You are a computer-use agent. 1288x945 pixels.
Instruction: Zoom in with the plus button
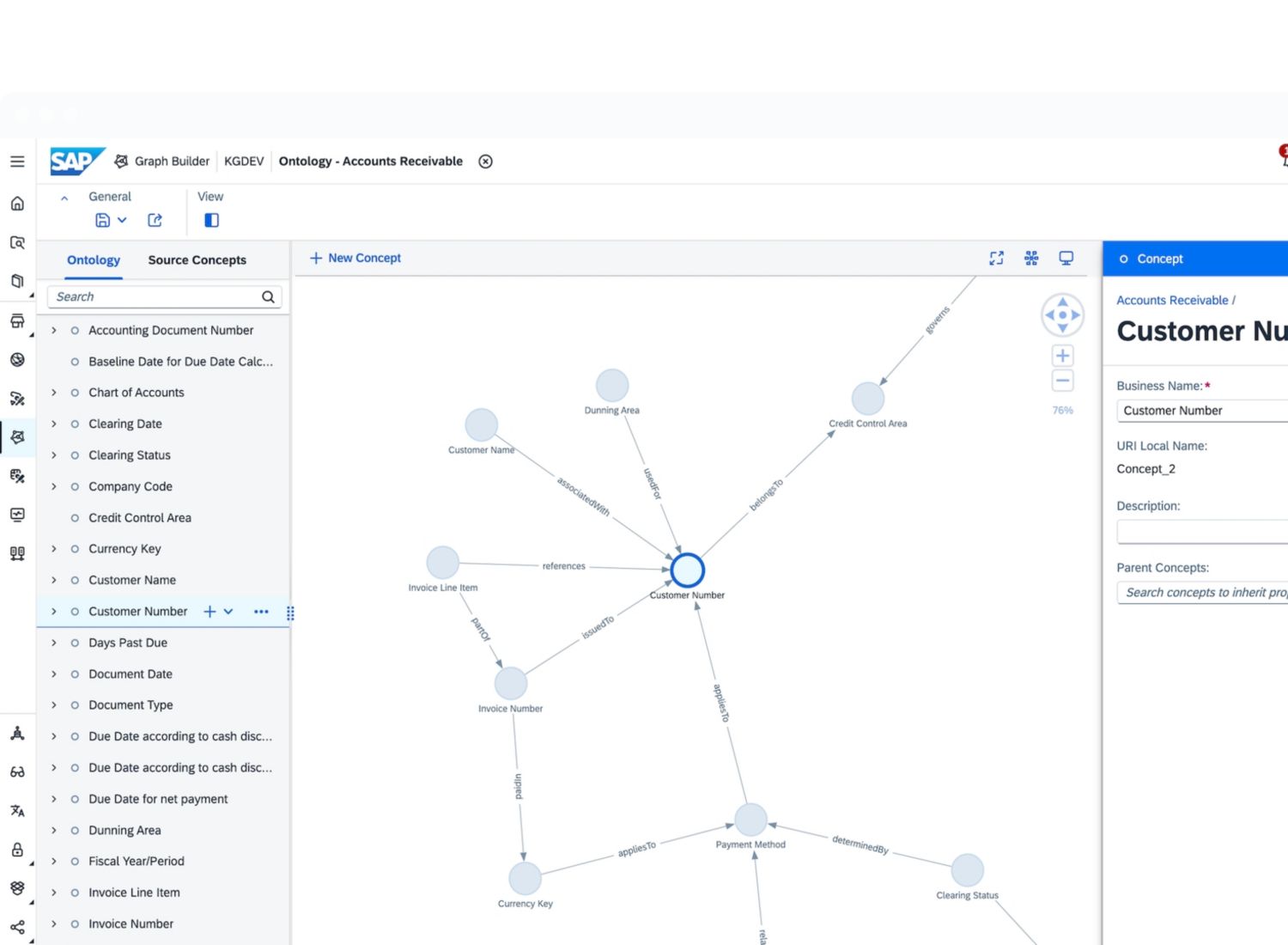(1062, 356)
